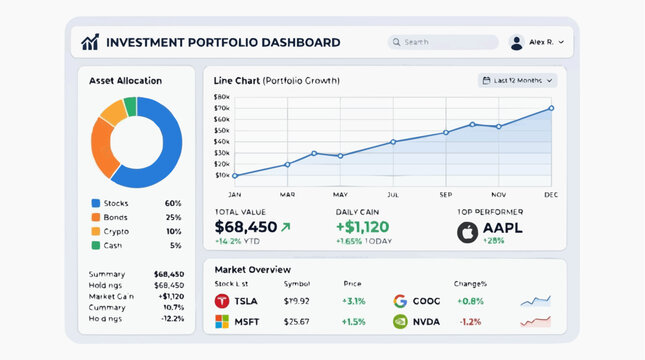Click the search magnifier icon
Viewport: 645px width, 360px height.
coord(397,42)
